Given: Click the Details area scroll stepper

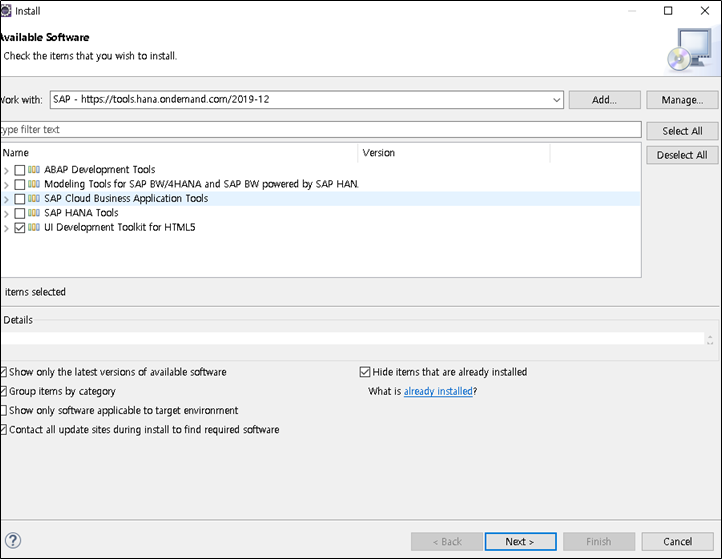Looking at the screenshot, I should pos(710,340).
